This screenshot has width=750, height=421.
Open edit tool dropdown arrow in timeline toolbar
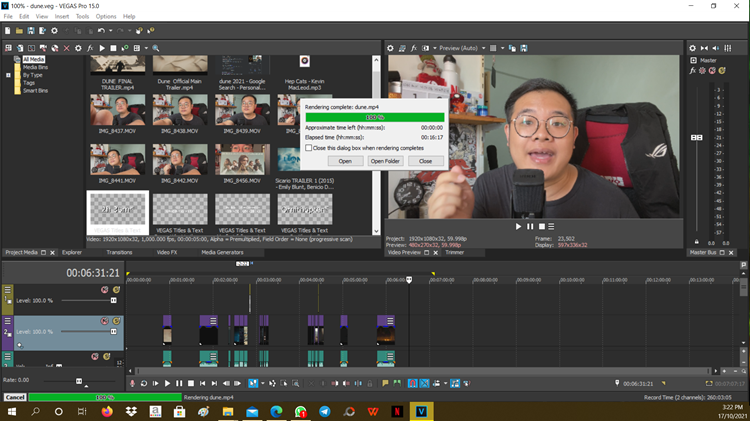tap(262, 383)
